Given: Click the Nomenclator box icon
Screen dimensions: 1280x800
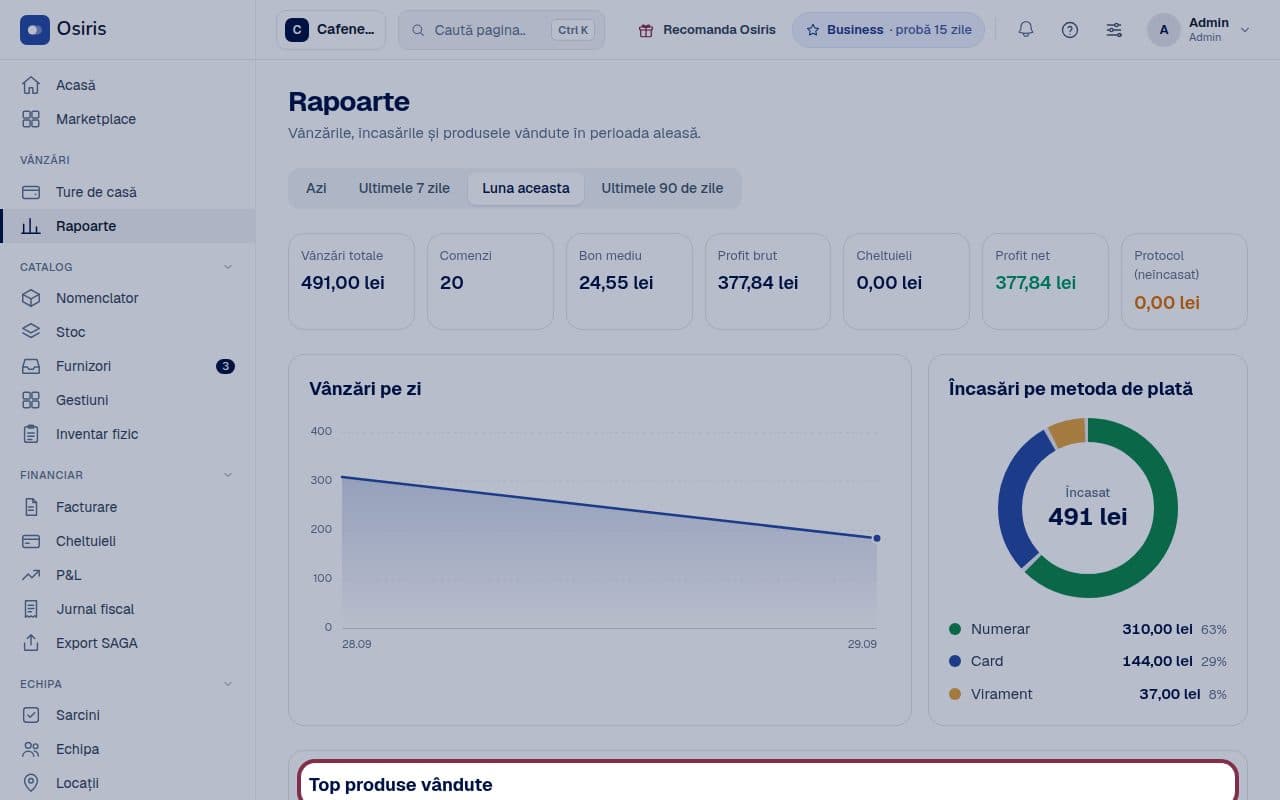Looking at the screenshot, I should pos(31,298).
